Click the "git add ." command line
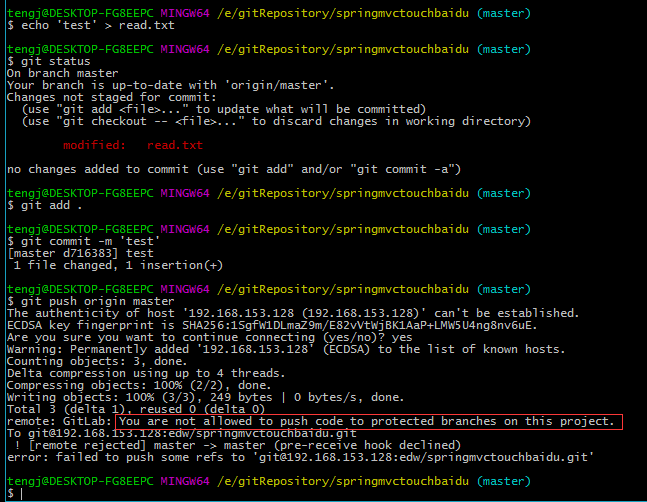This screenshot has height=502, width=647. [x=45, y=205]
